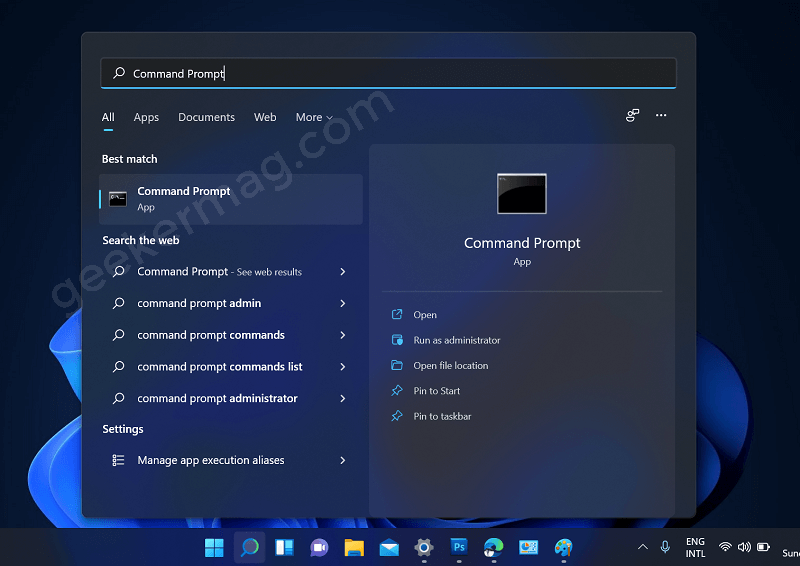Click the large Command Prompt thumbnail

point(521,193)
